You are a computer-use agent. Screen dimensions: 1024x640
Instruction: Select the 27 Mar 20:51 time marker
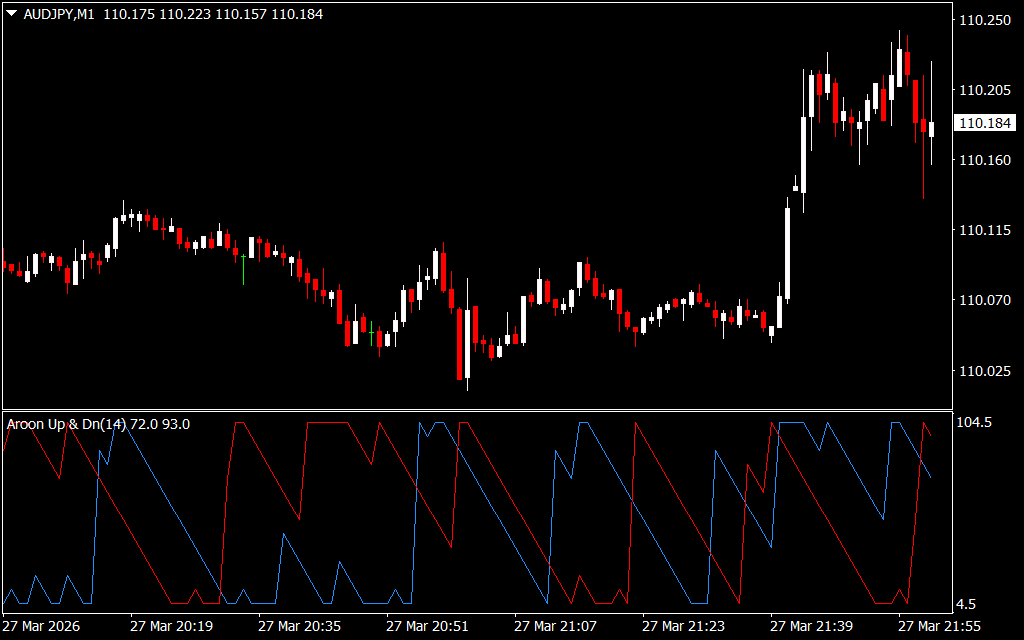pyautogui.click(x=427, y=626)
